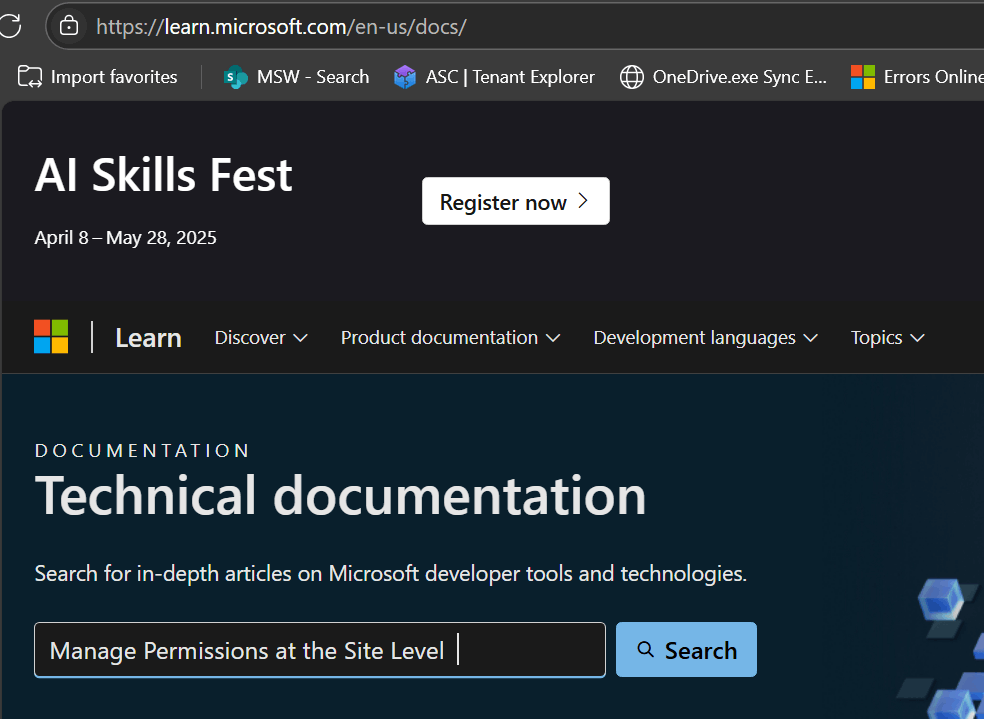
Task: Submit query with the Search button
Action: 686,650
